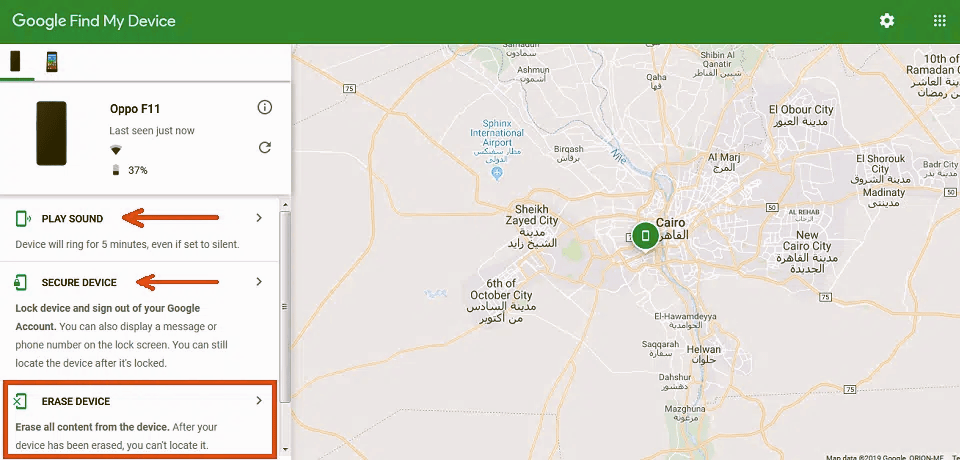960x460 pixels.
Task: Open the Google apps grid
Action: click(x=939, y=21)
